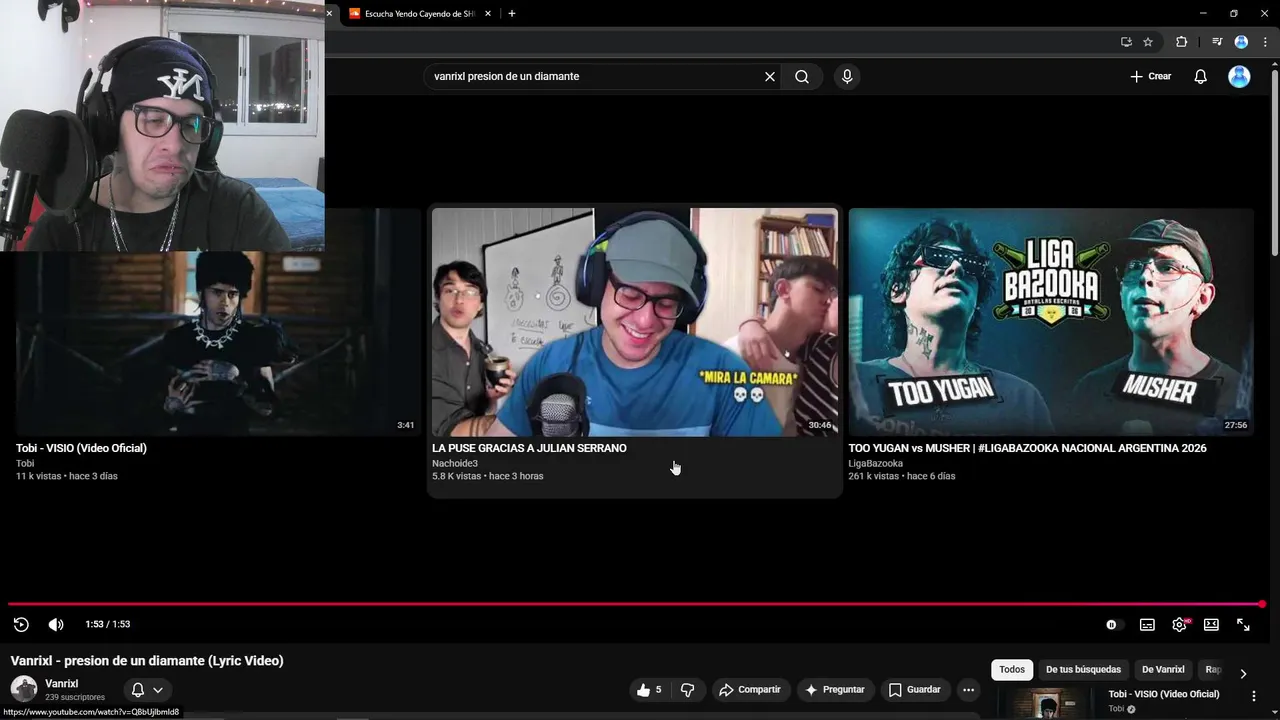Select the 'De Vanrixl' chip
1280x720 pixels.
pyautogui.click(x=1163, y=670)
